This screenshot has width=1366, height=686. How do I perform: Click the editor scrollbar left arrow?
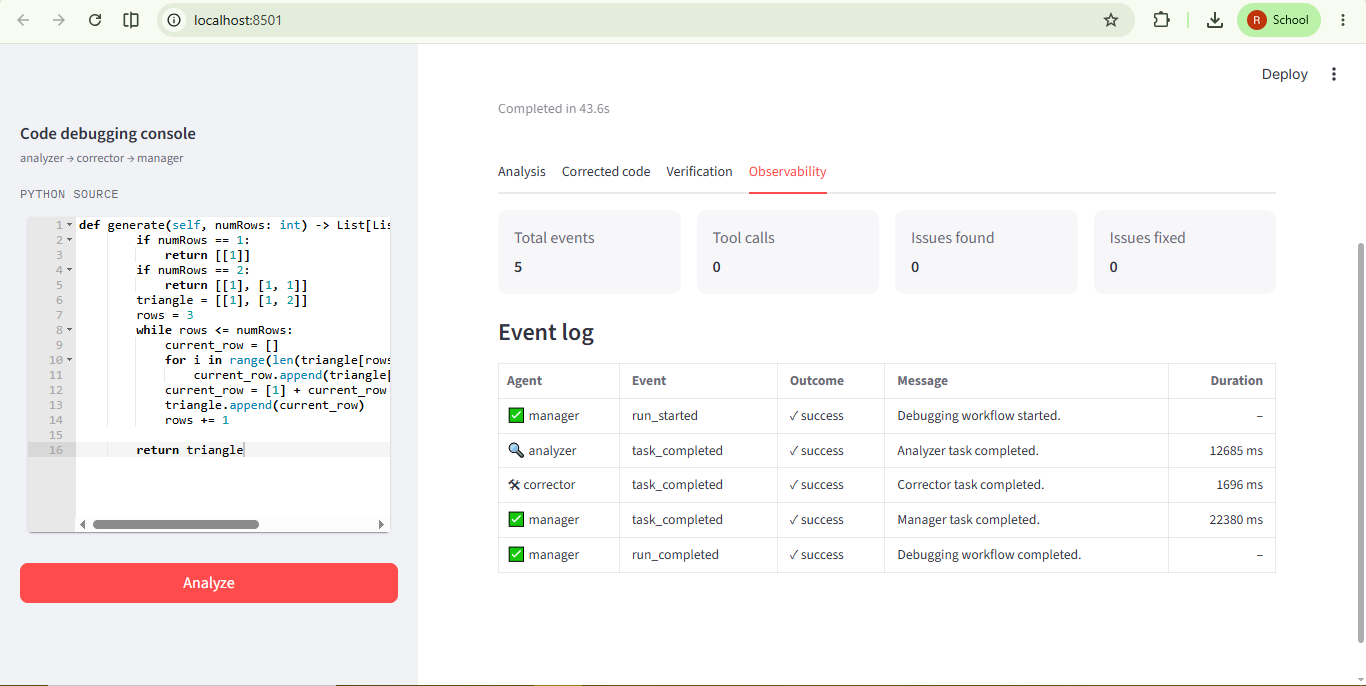point(82,524)
